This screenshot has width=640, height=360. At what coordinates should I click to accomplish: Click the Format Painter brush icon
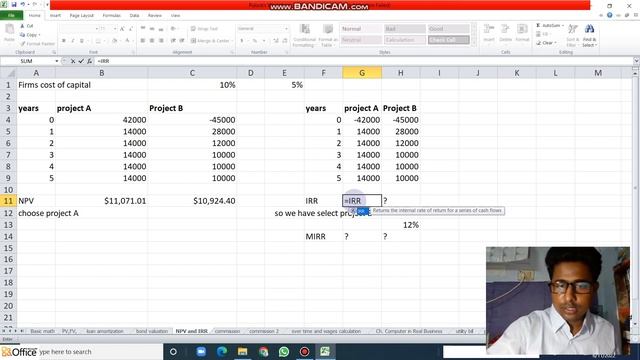point(23,44)
